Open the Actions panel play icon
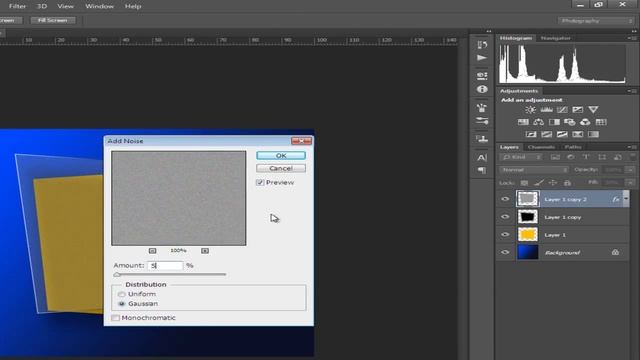Viewport: 640px width, 360px height. click(482, 58)
